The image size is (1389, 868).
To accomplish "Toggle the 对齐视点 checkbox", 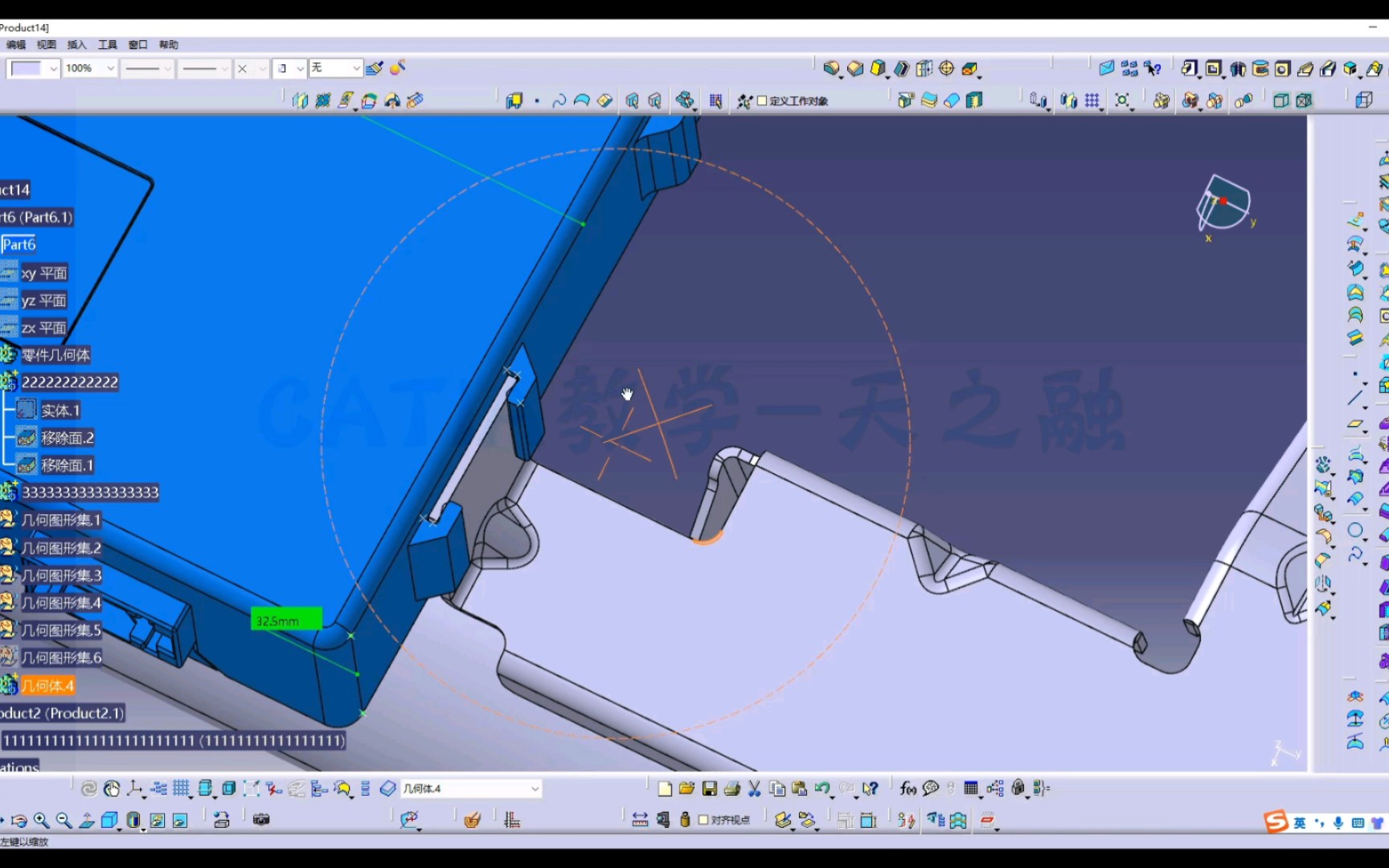I will [x=703, y=820].
